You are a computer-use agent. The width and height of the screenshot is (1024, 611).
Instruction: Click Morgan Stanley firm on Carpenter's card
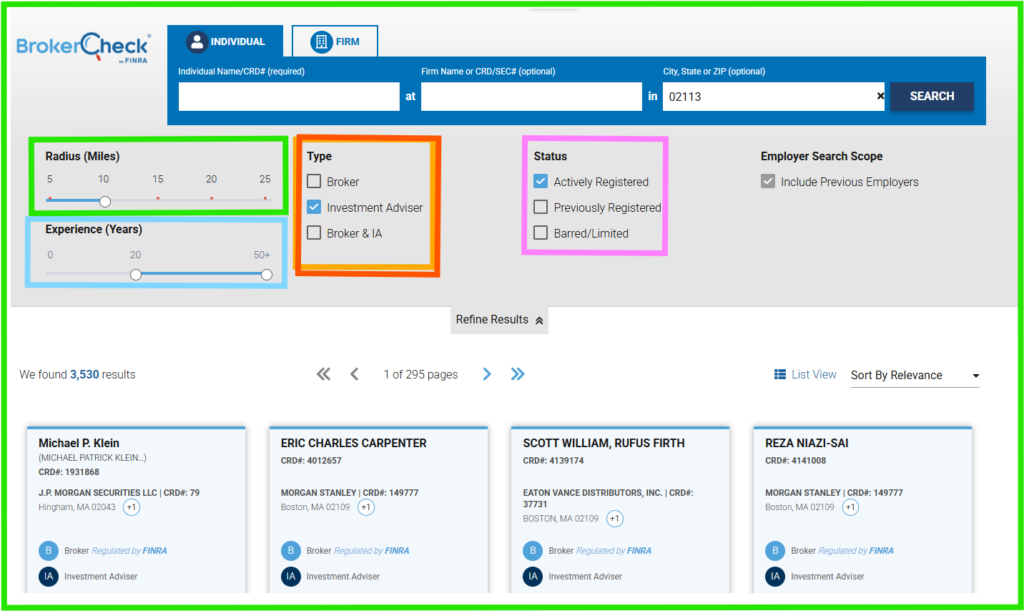(349, 493)
